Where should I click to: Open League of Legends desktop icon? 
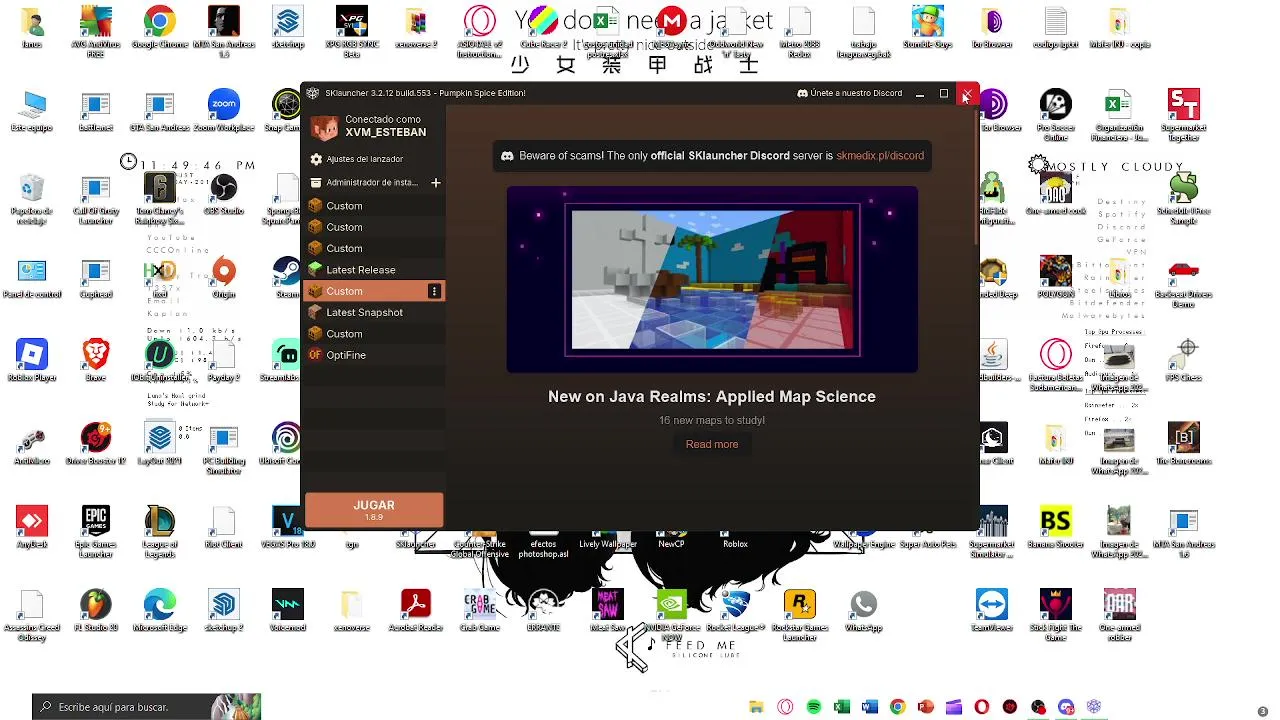point(160,532)
